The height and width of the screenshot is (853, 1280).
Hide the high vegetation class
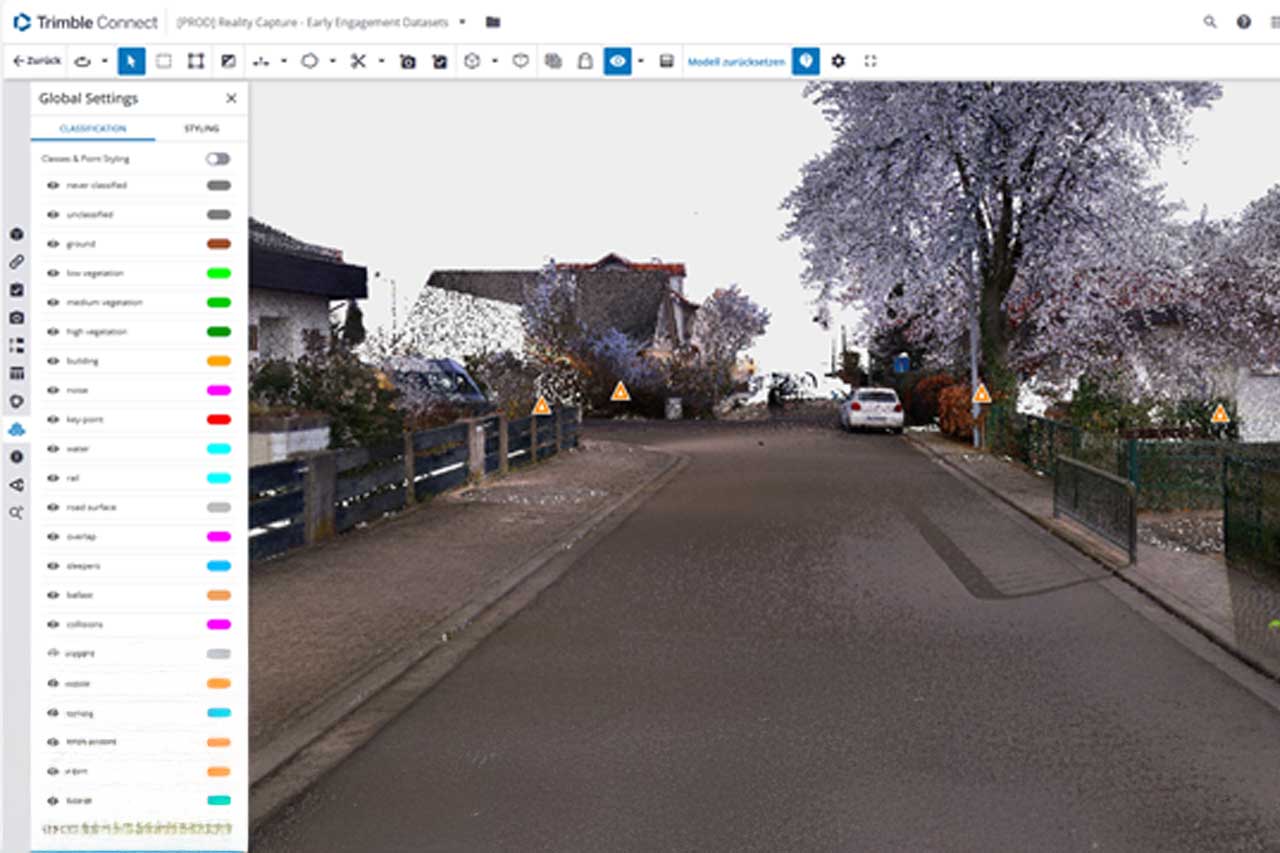point(53,332)
